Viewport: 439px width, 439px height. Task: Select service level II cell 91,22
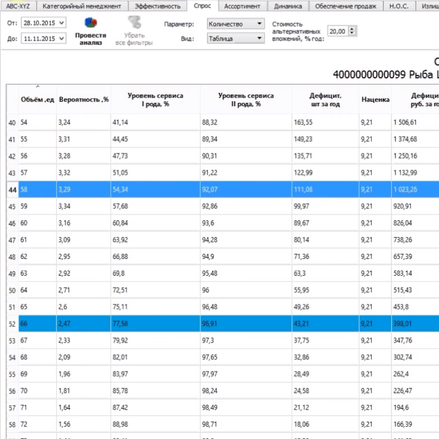pos(246,173)
